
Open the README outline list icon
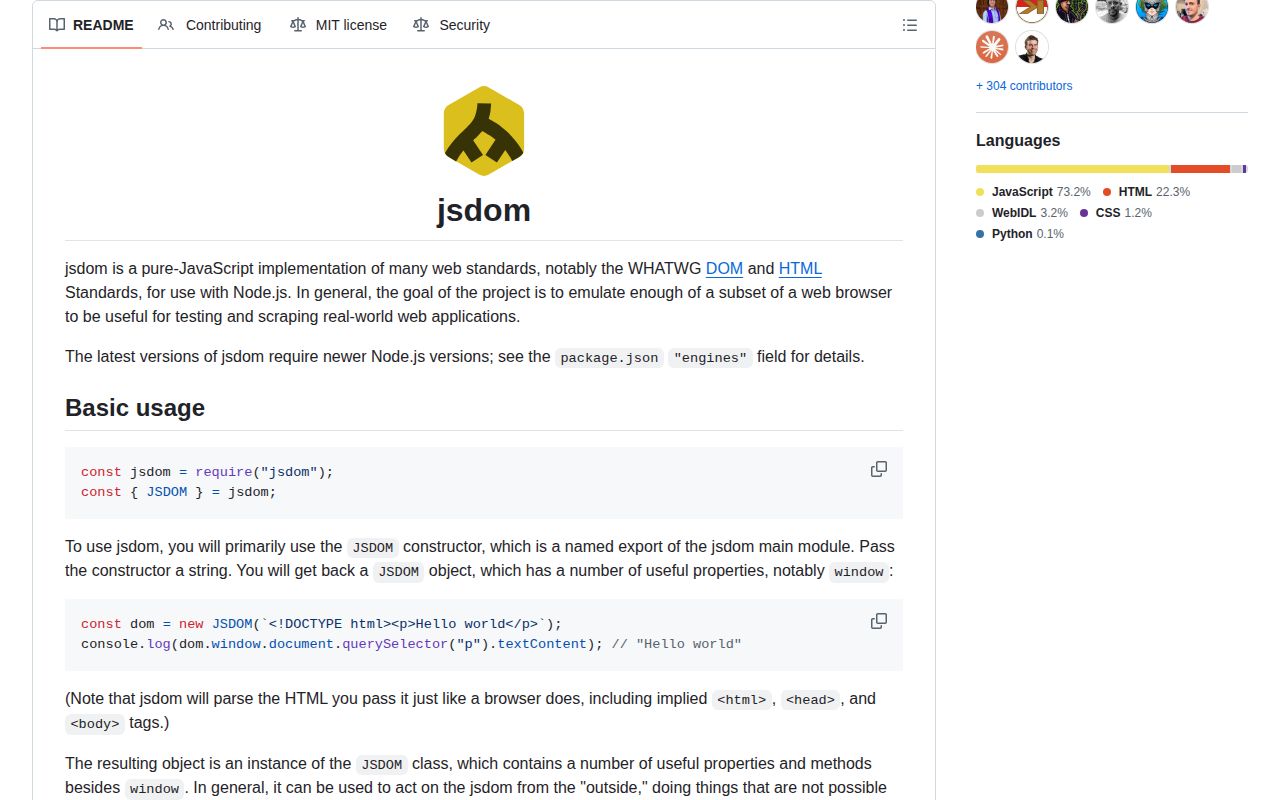pyautogui.click(x=909, y=25)
